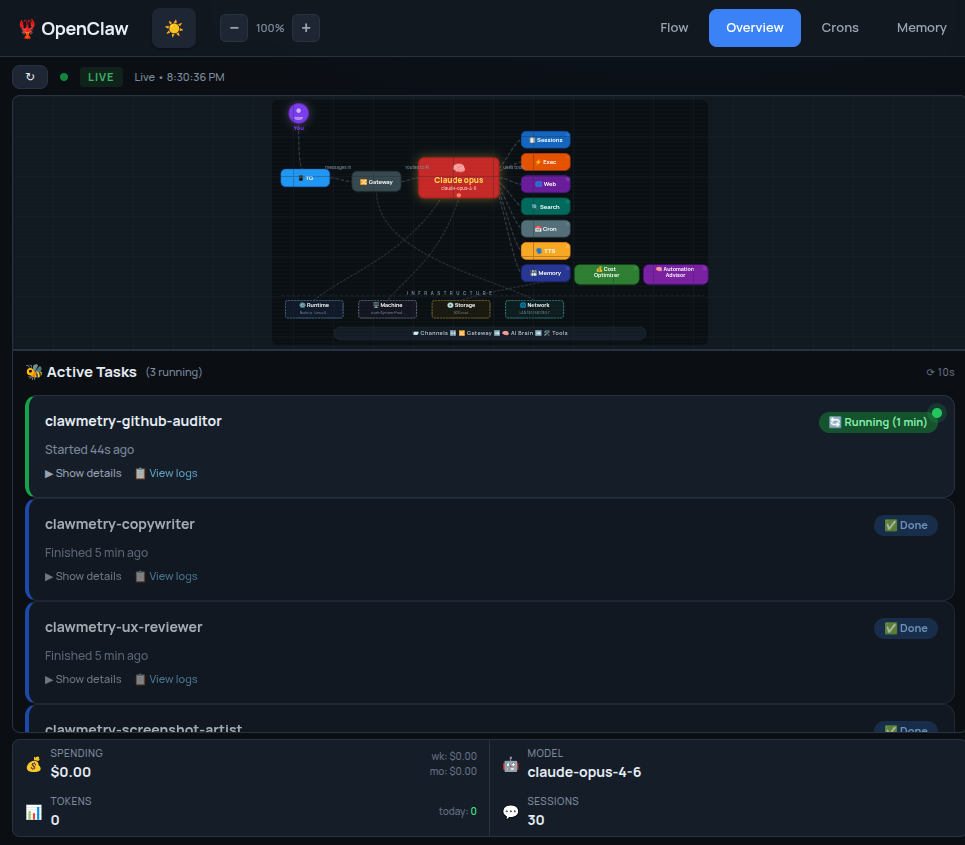Select the Sessions tool node in the graph
The height and width of the screenshot is (845, 965).
pos(545,140)
